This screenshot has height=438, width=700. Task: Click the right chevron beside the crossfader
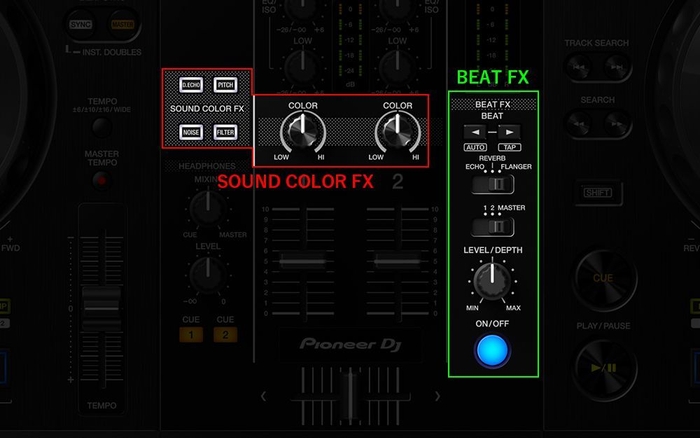(x=438, y=396)
